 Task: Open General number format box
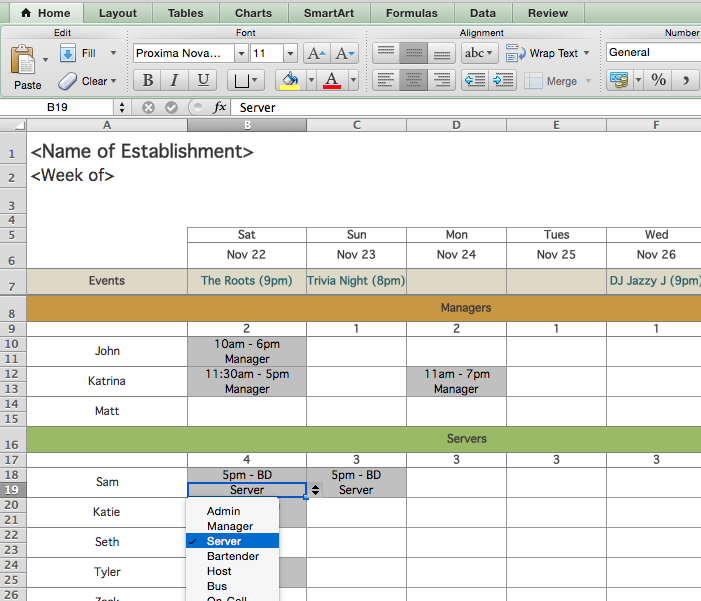click(653, 53)
